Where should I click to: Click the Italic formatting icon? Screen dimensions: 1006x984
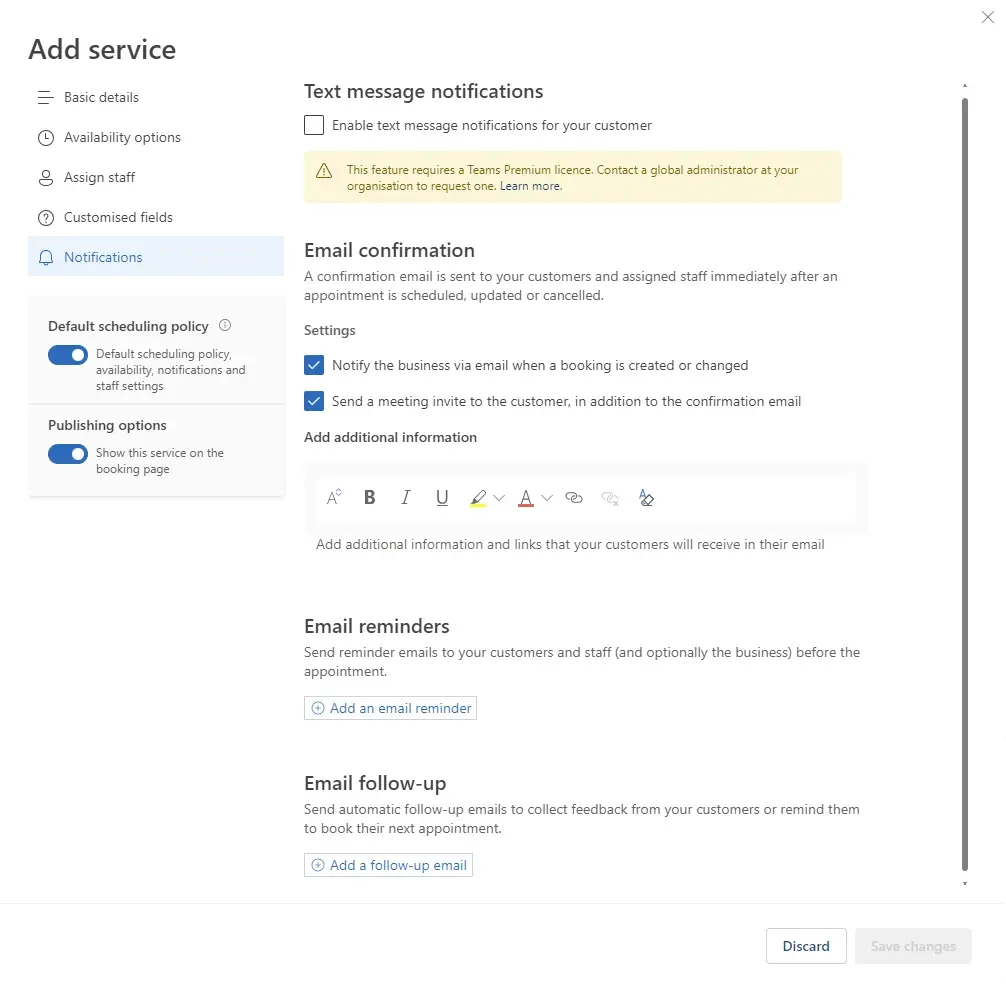click(x=406, y=498)
